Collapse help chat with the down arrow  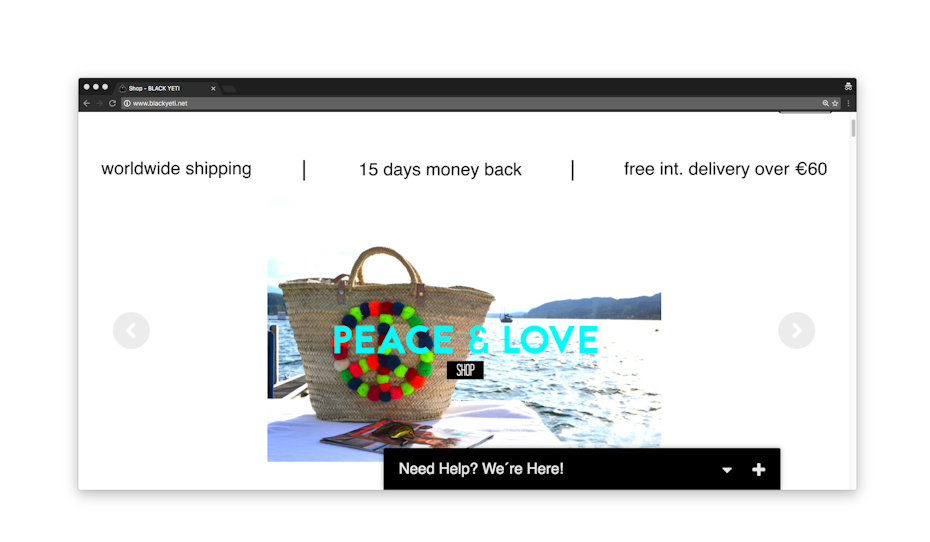[x=727, y=470]
